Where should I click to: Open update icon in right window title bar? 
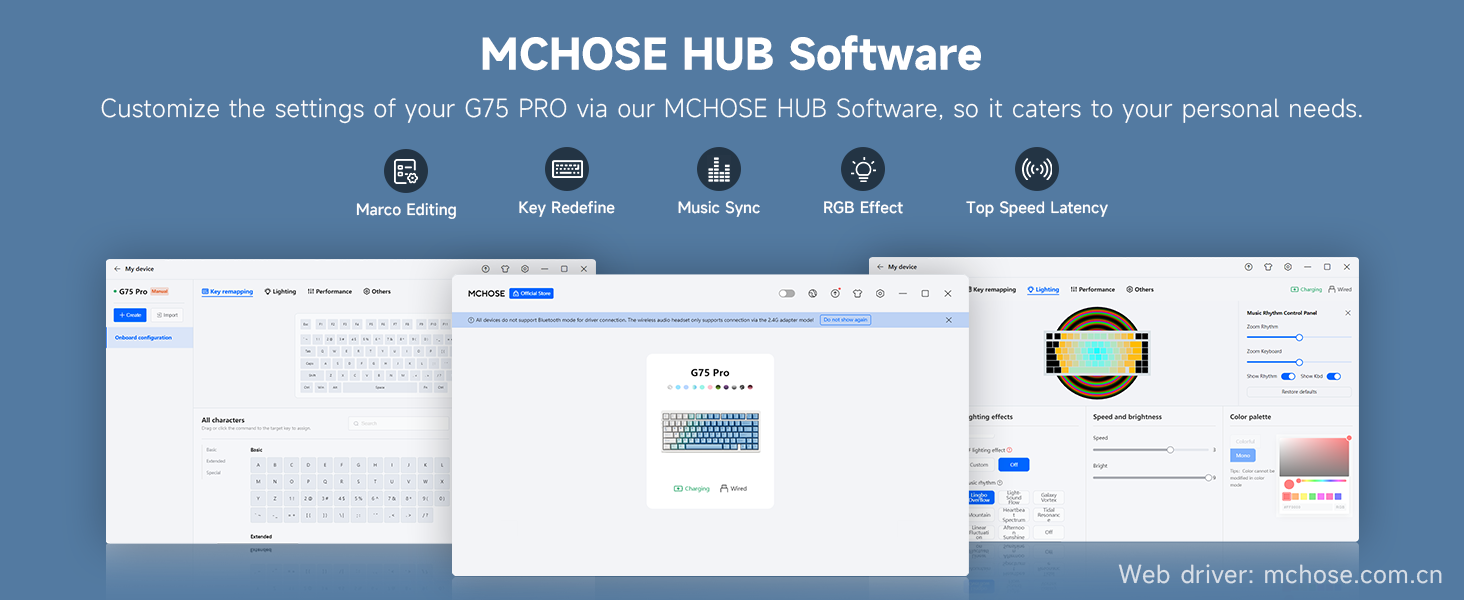pyautogui.click(x=1249, y=267)
